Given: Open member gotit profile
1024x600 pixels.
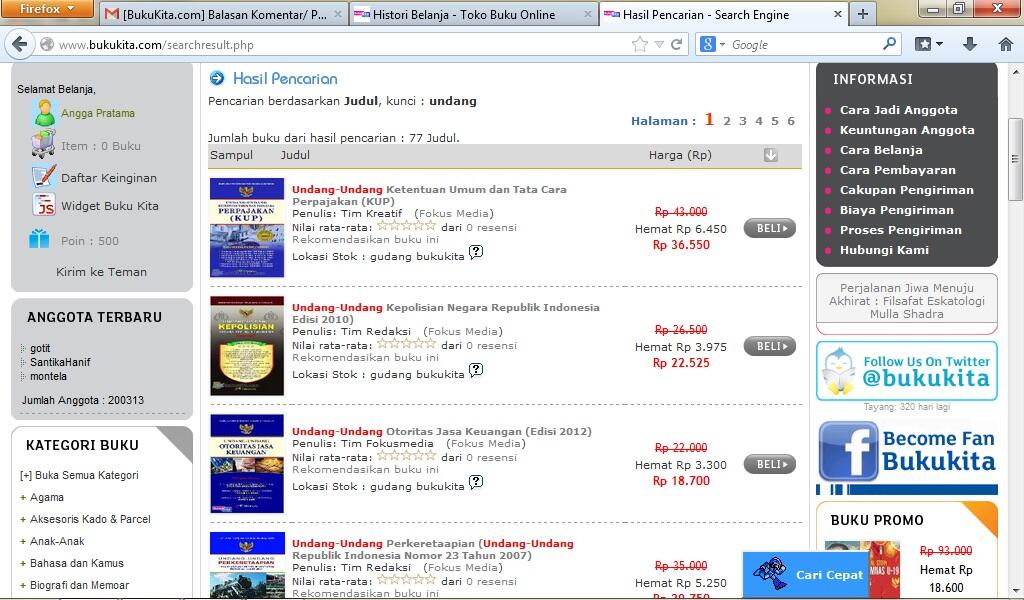Looking at the screenshot, I should pos(40,348).
